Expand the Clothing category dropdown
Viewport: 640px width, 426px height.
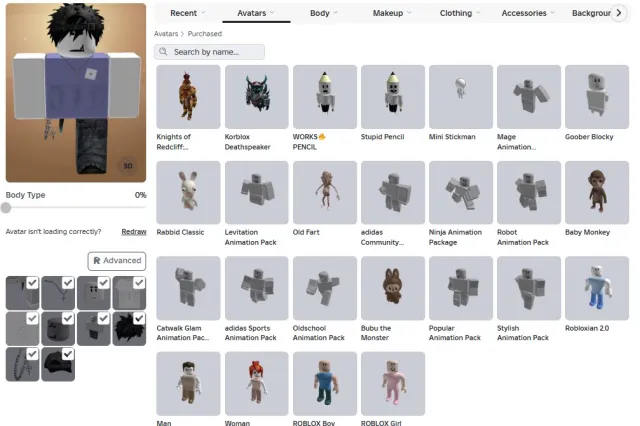point(460,13)
